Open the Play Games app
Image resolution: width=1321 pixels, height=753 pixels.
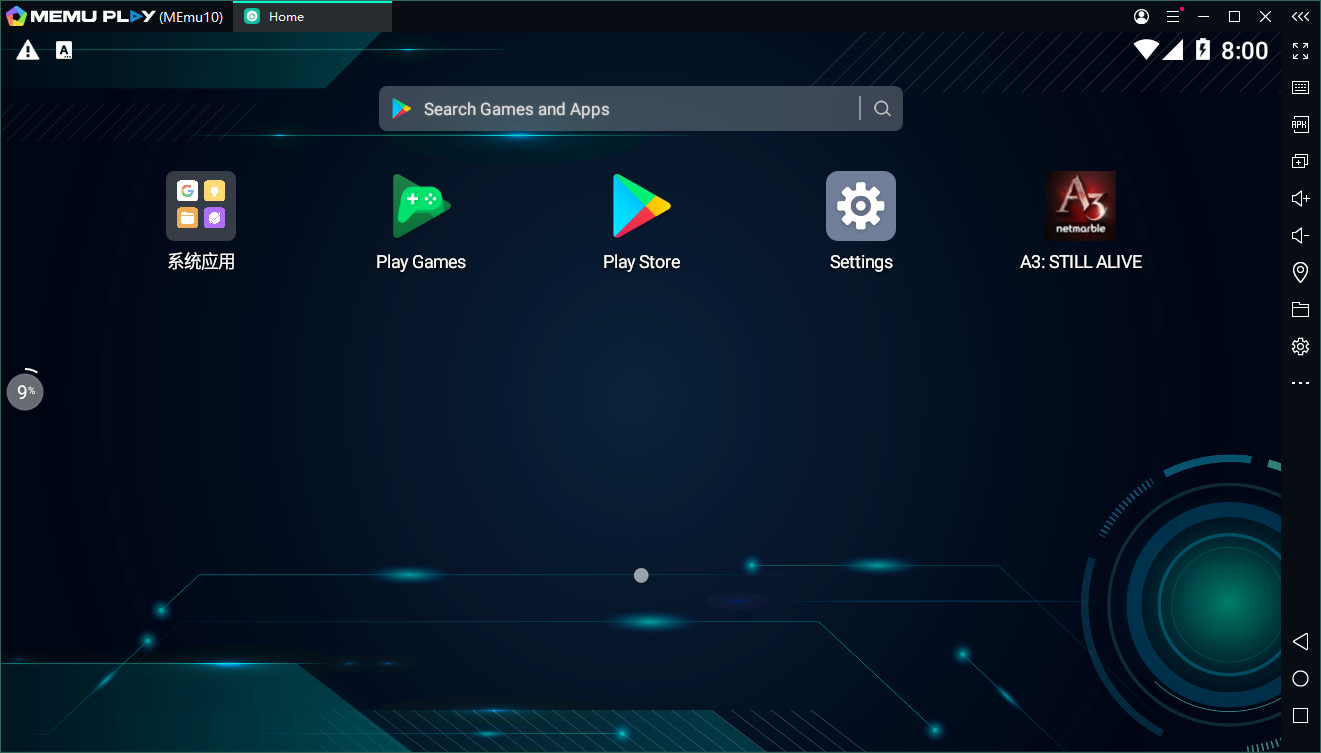tap(421, 206)
